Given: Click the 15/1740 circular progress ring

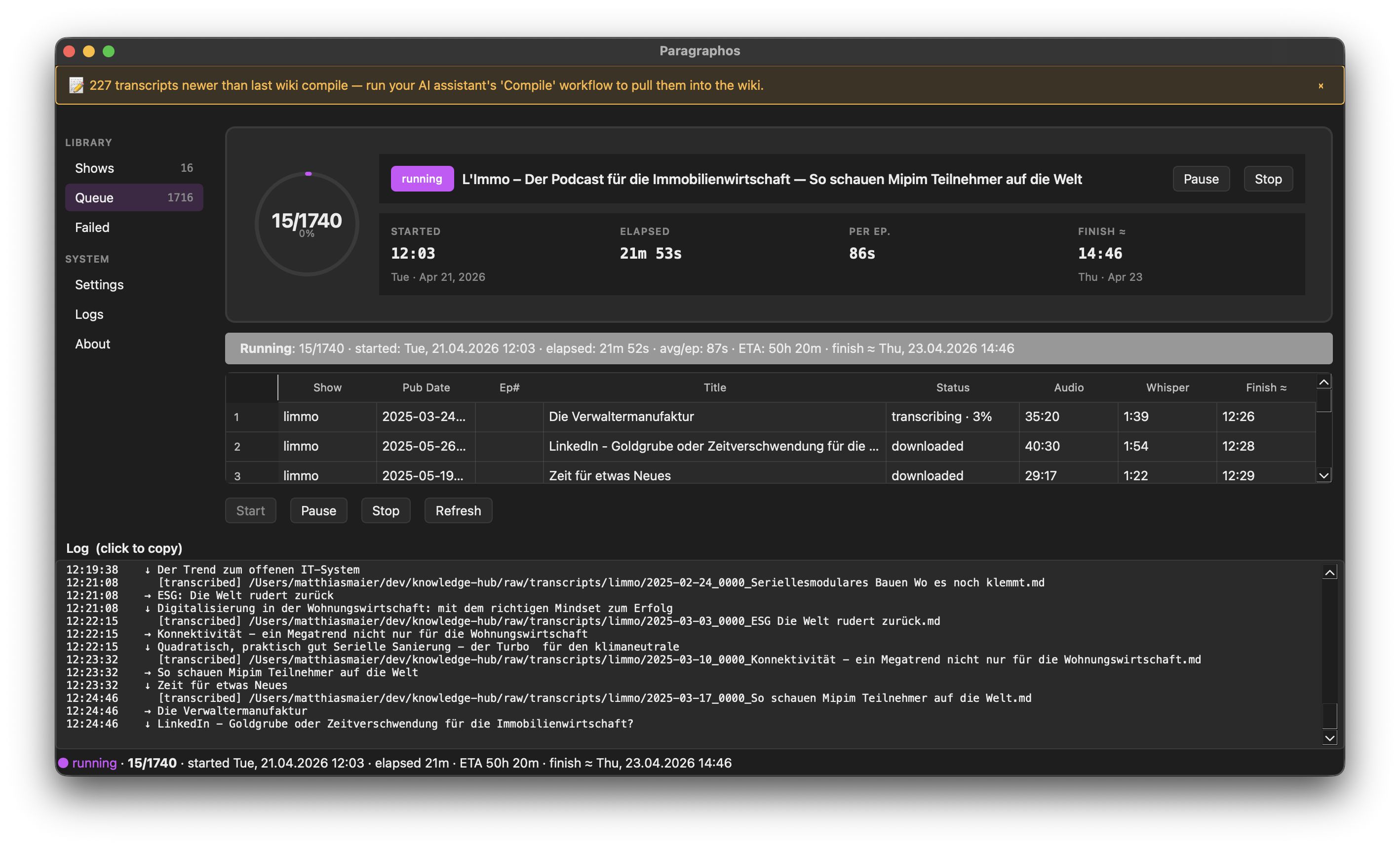Looking at the screenshot, I should pyautogui.click(x=307, y=224).
